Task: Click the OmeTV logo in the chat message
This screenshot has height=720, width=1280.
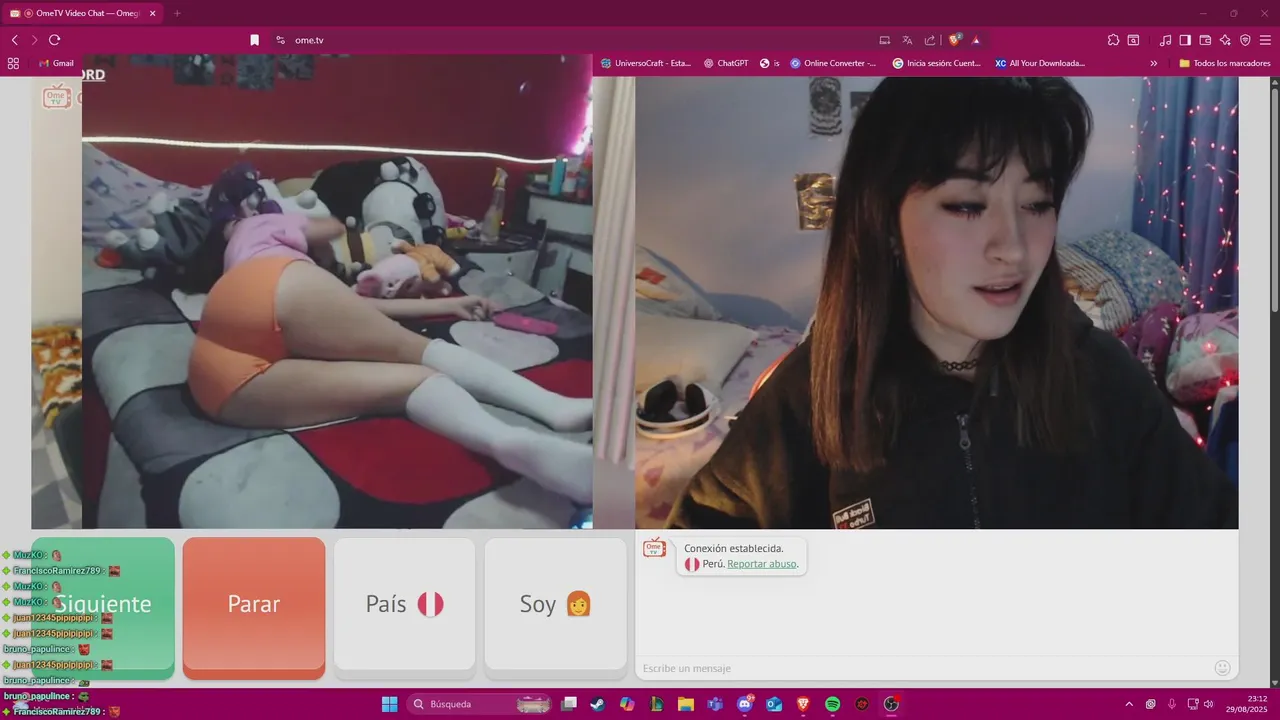Action: tap(654, 547)
